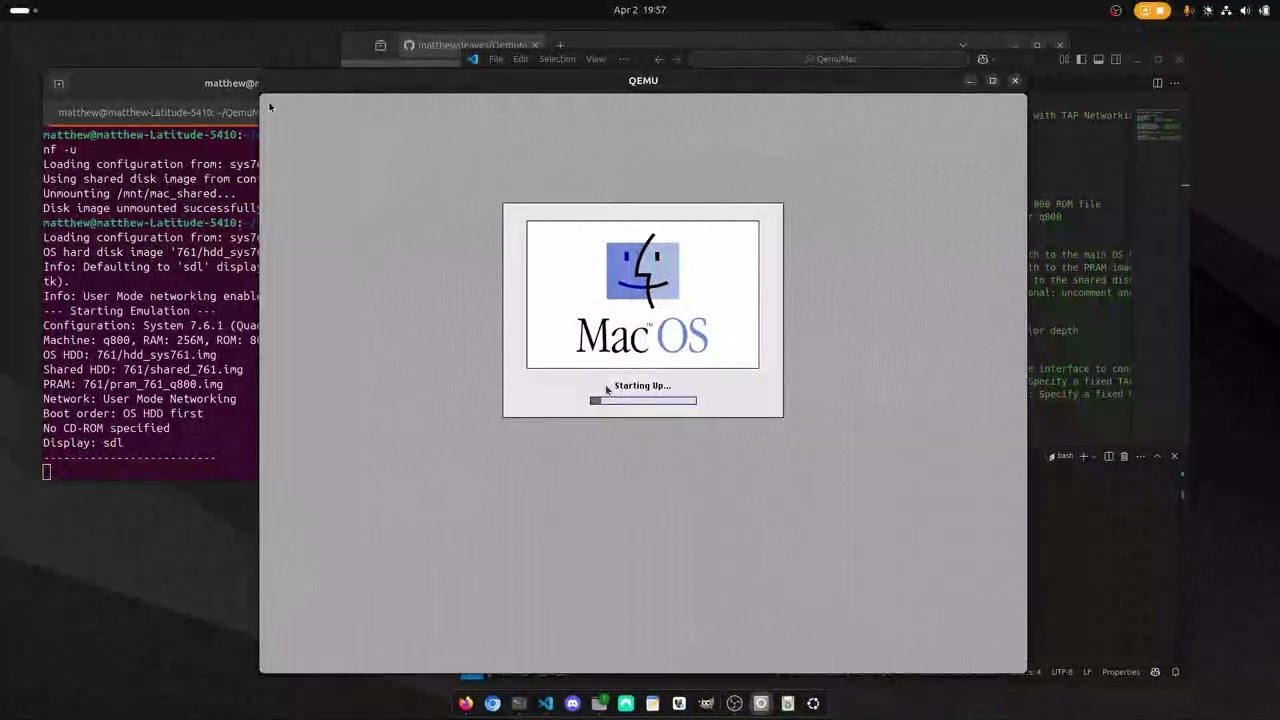Image resolution: width=1280 pixels, height=720 pixels.
Task: Go back with VS Code arrow
Action: (658, 59)
